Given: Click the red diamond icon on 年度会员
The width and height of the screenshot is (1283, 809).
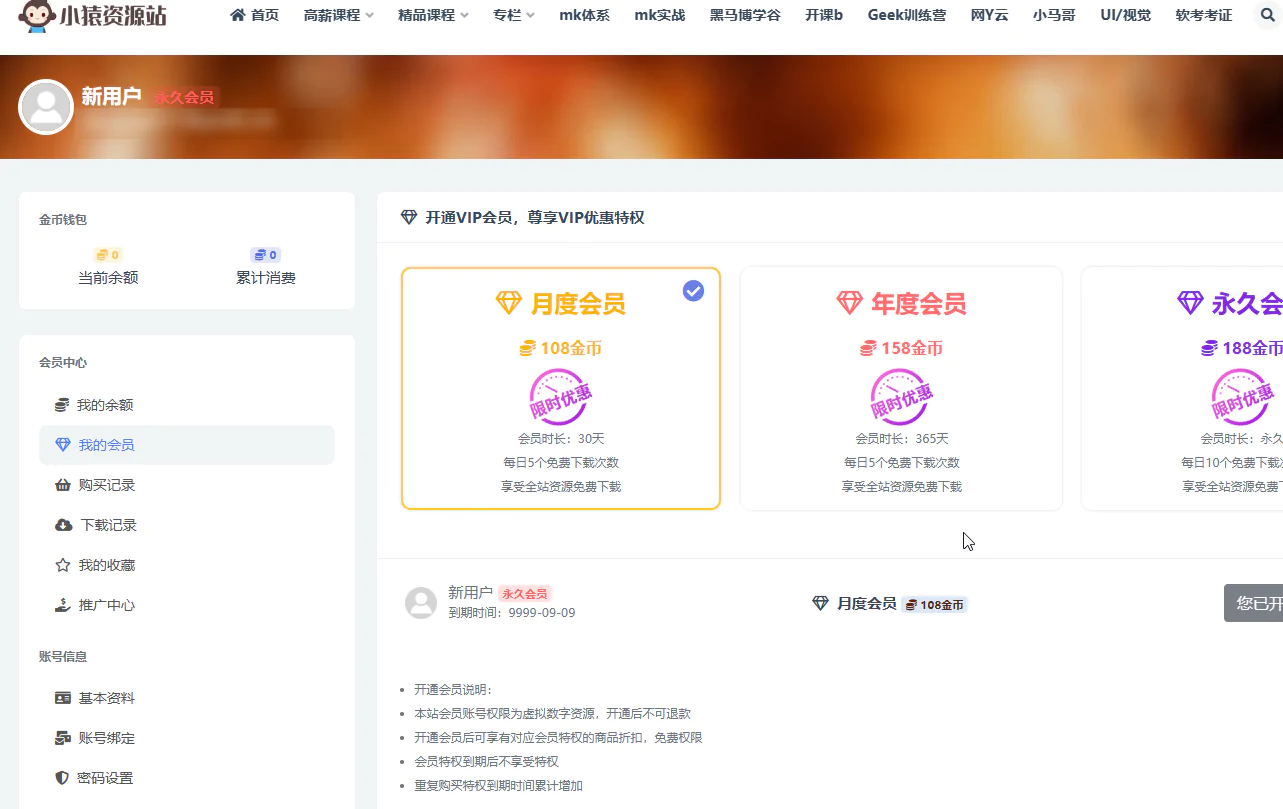Looking at the screenshot, I should 849,303.
